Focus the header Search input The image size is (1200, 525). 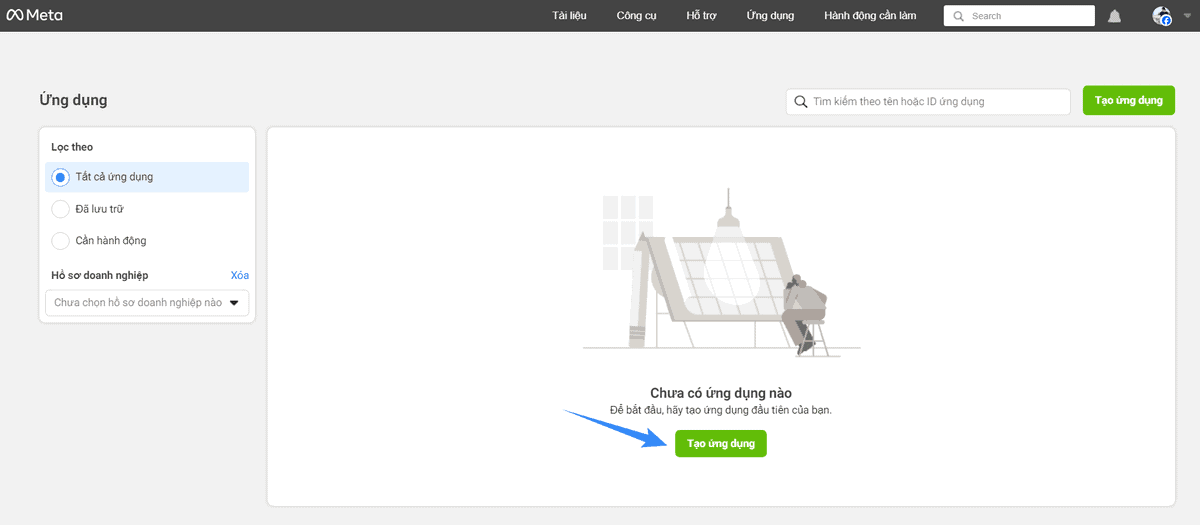pos(1019,16)
